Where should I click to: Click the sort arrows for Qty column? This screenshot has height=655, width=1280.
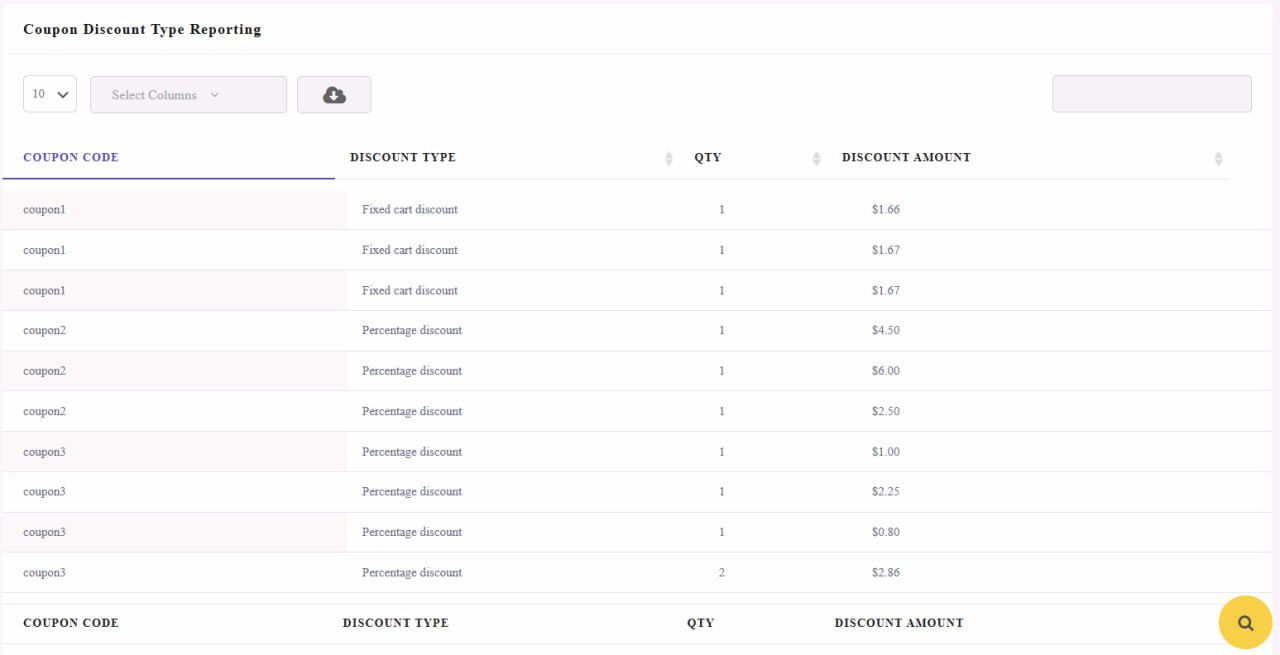pyautogui.click(x=816, y=158)
